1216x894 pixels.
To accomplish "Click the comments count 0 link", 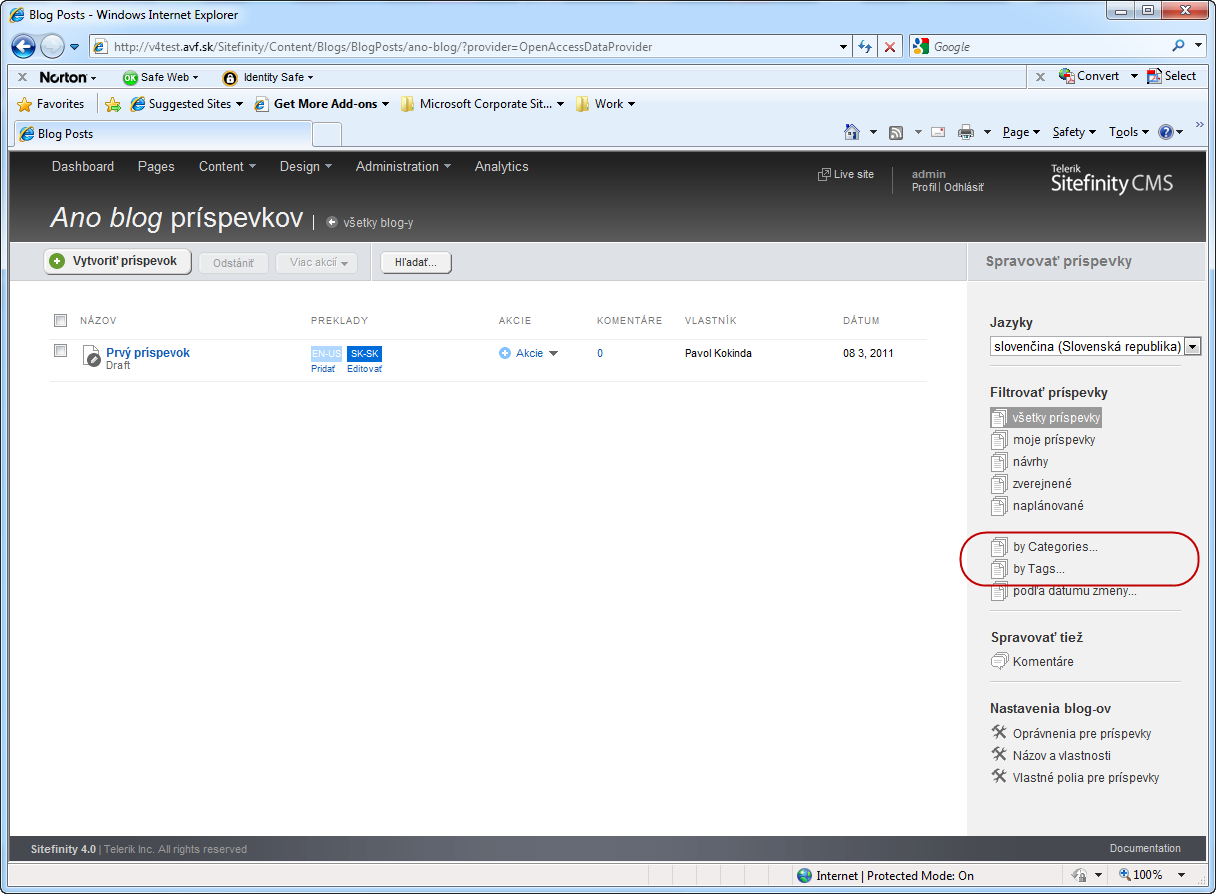I will pyautogui.click(x=600, y=353).
